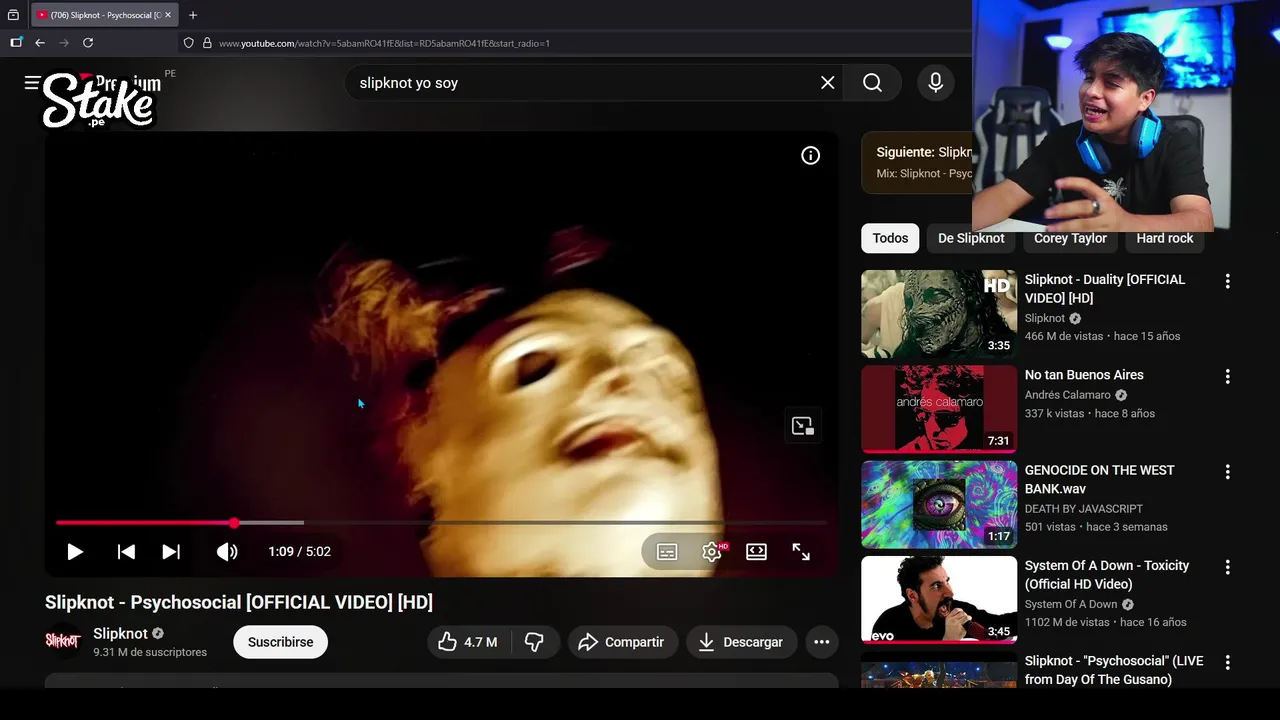Open more actions ellipsis under video
The width and height of the screenshot is (1280, 720).
[822, 642]
